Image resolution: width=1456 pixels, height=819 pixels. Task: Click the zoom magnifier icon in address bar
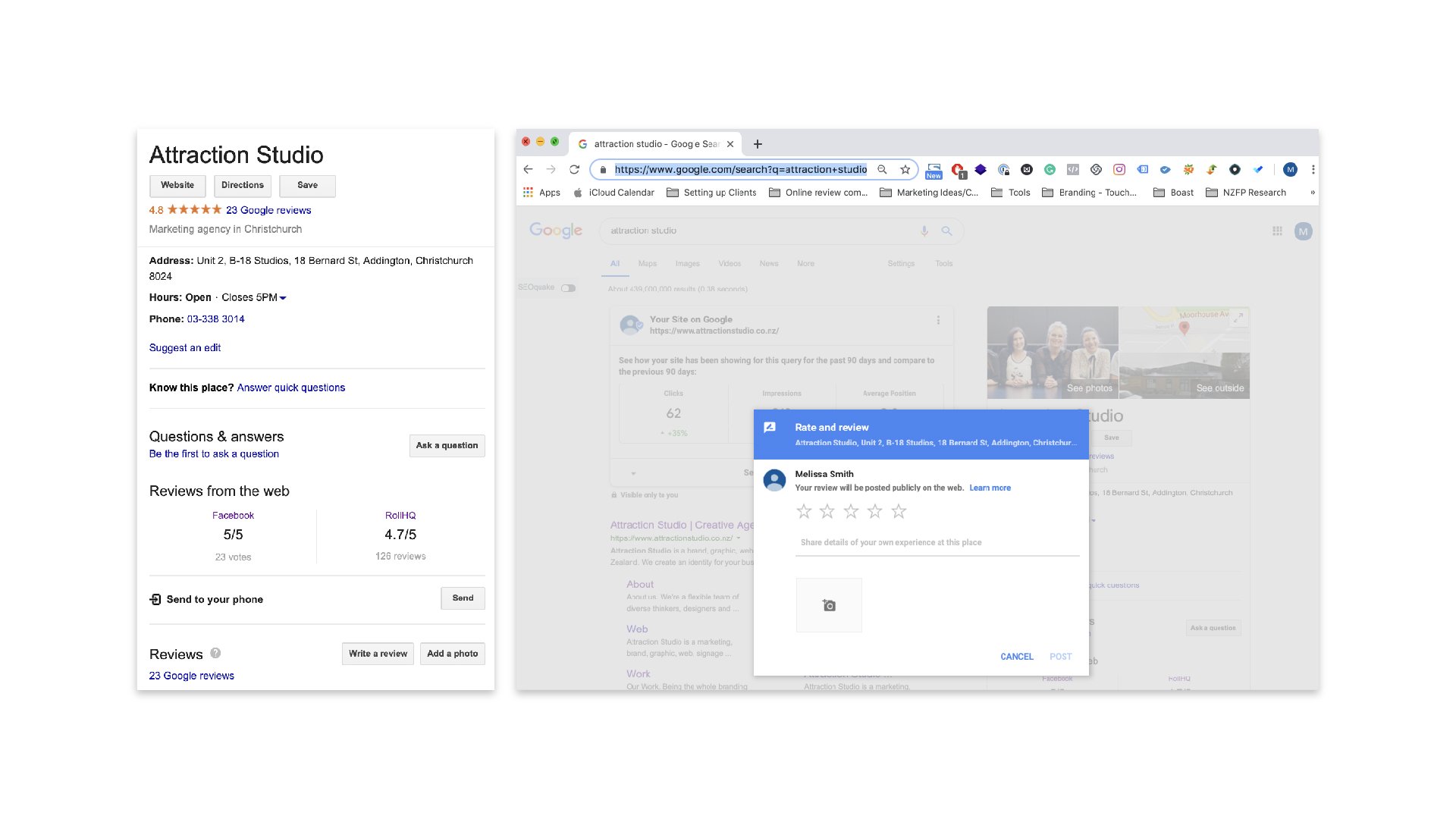[882, 170]
